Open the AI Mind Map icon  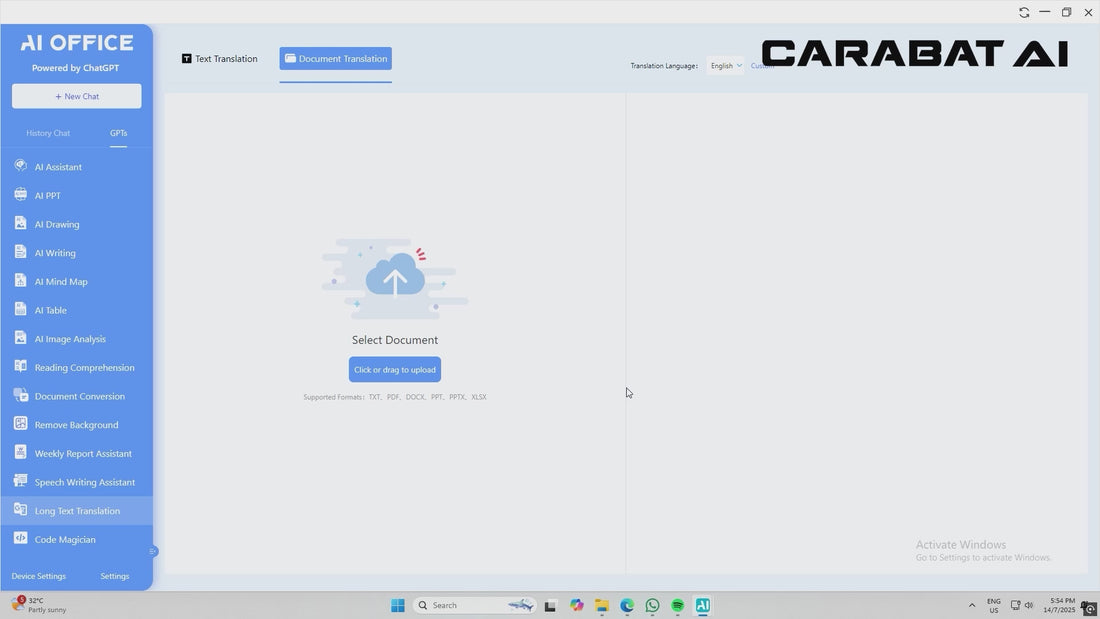20,281
